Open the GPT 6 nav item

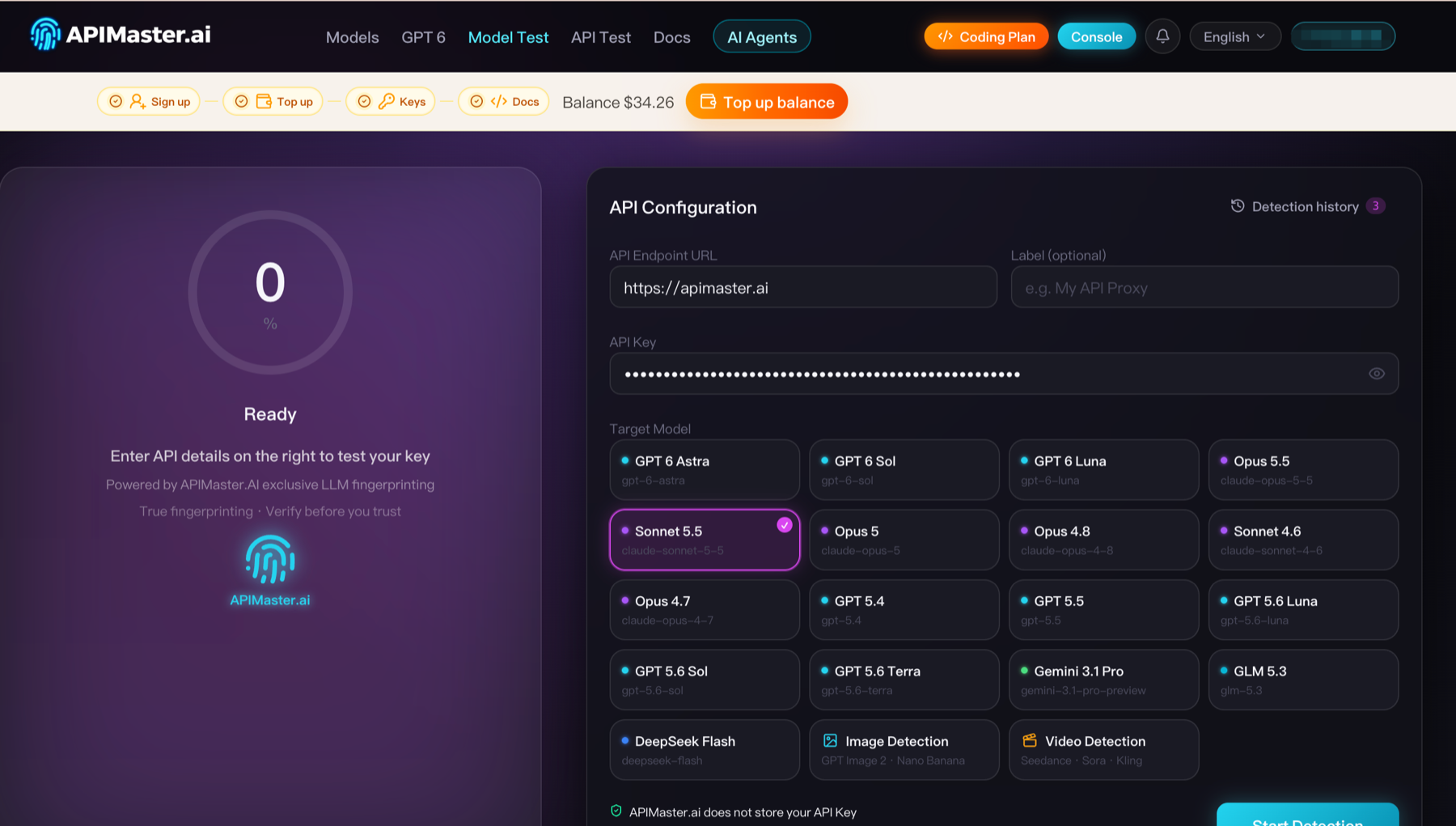pos(423,37)
